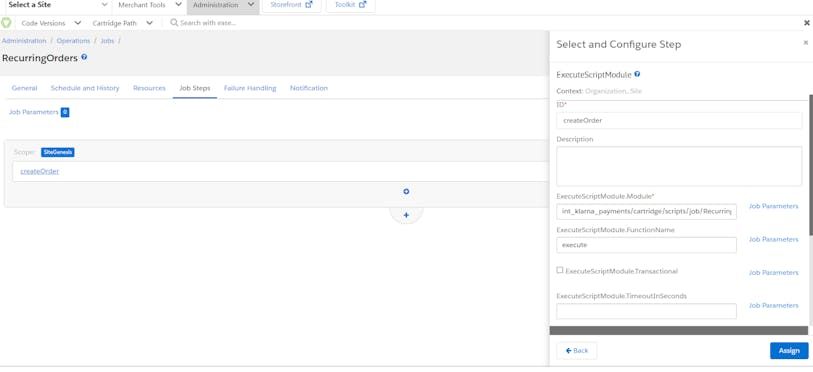The image size is (813, 372).
Task: Open help icon next to ExecuteScriptModule
Action: coord(637,74)
